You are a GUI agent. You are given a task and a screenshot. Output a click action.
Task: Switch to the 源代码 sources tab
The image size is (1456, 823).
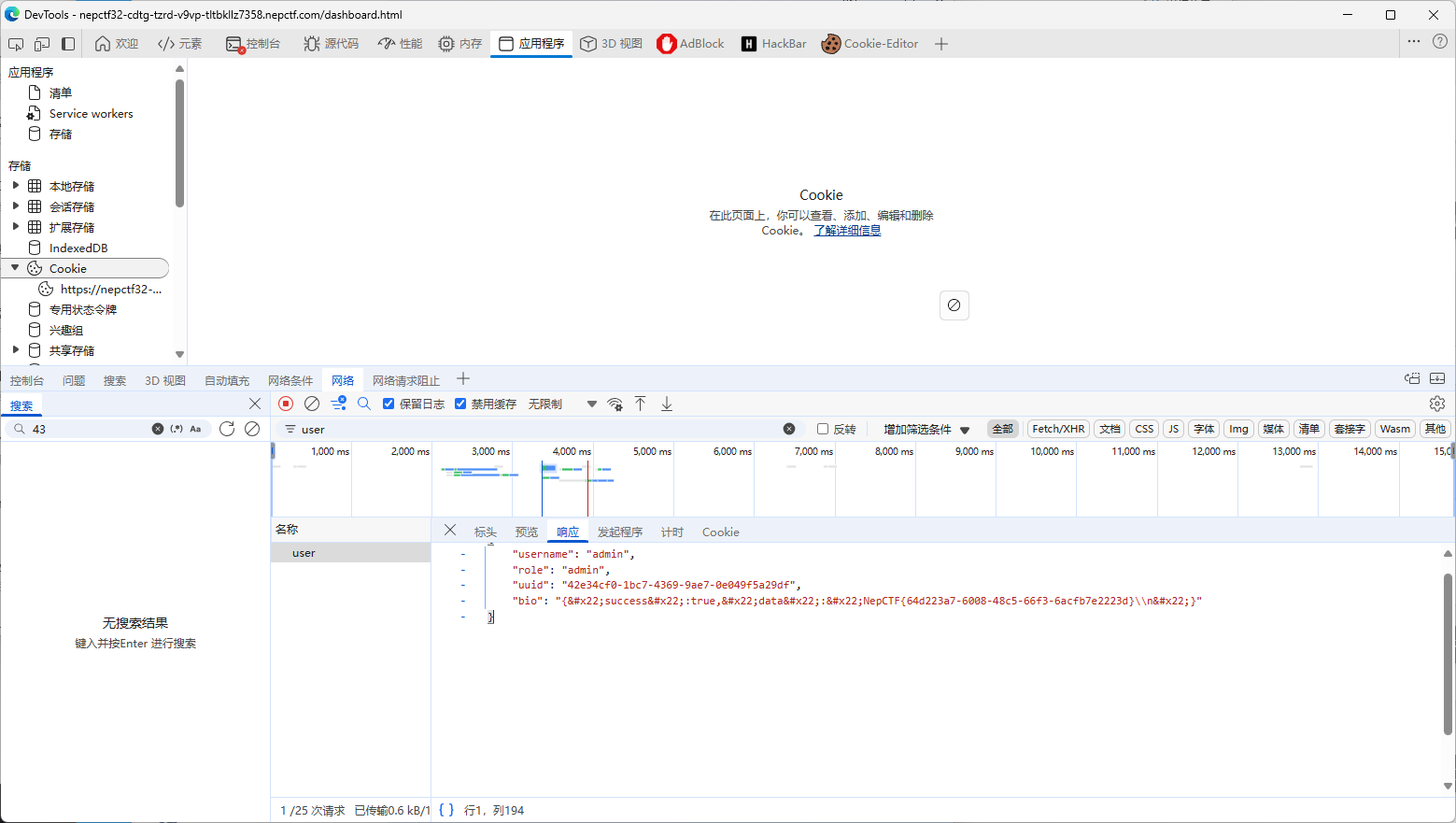(331, 44)
